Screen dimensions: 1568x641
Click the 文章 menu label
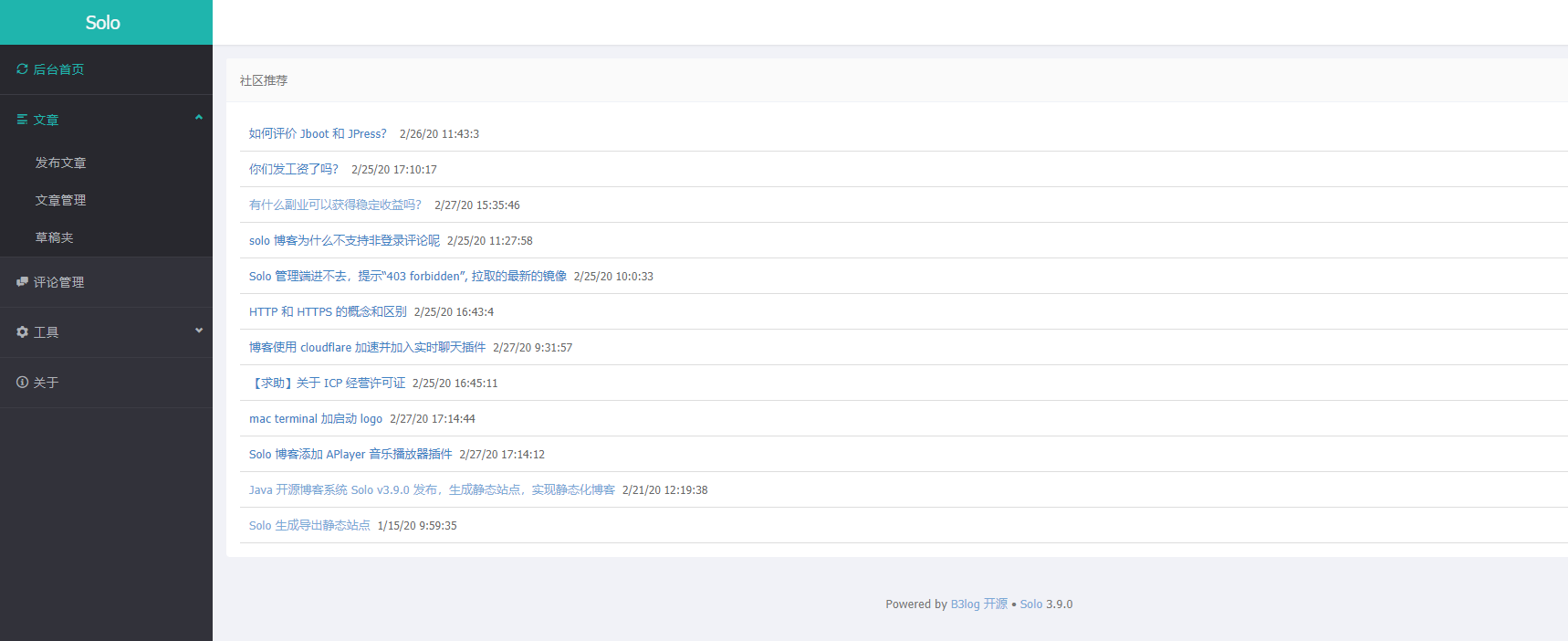[x=46, y=120]
